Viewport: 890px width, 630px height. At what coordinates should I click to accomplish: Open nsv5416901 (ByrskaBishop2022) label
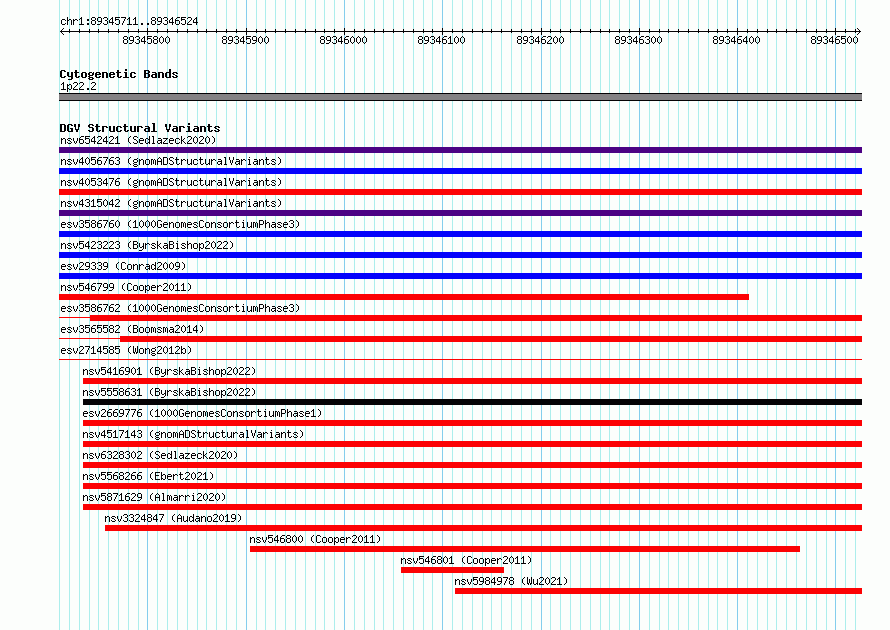pyautogui.click(x=169, y=371)
